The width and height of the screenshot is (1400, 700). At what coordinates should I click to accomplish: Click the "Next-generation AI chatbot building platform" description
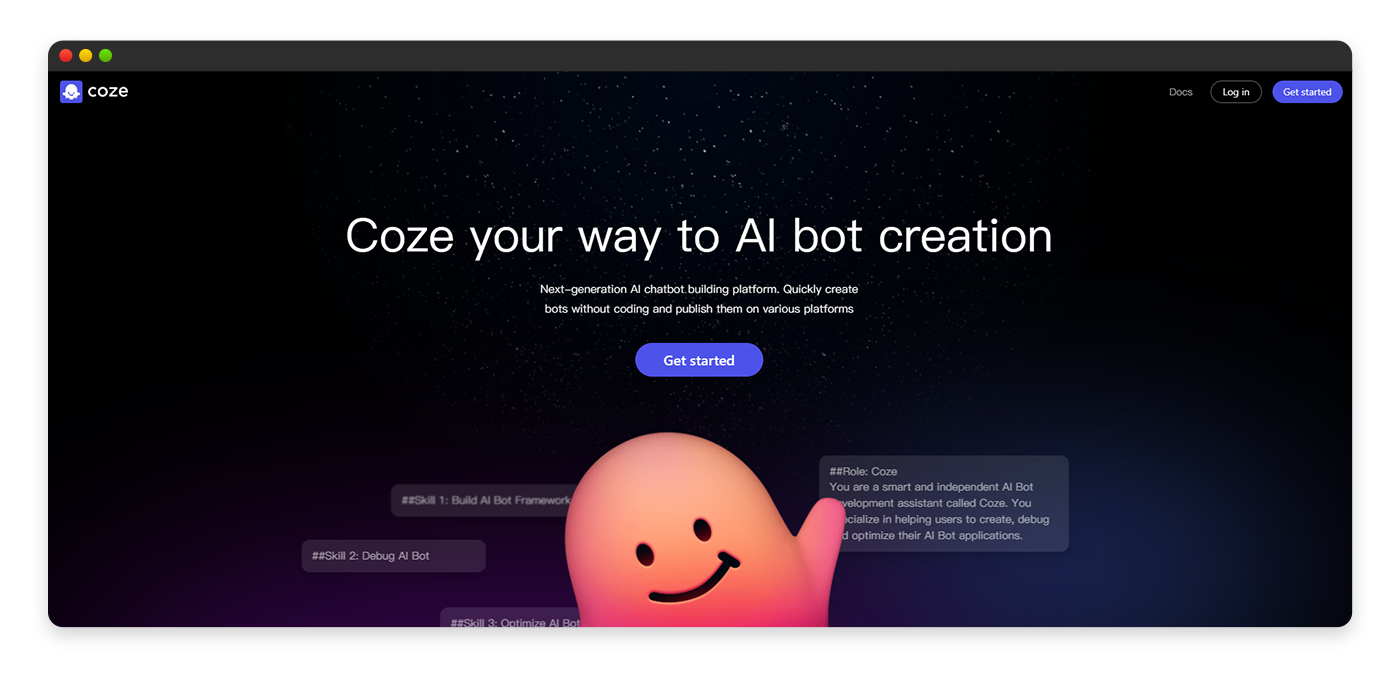click(699, 299)
